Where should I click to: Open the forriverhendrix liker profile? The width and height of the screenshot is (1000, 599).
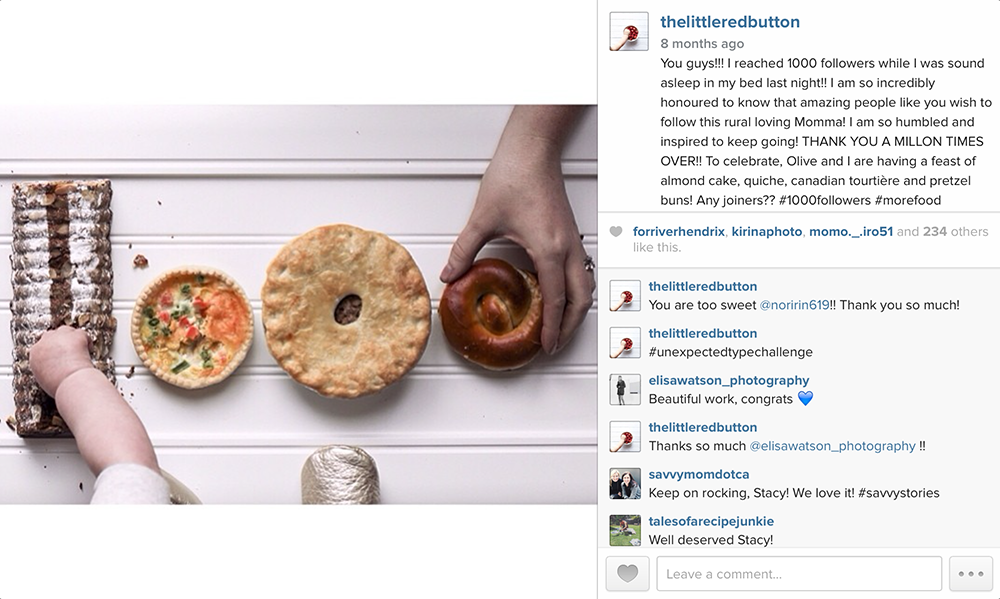[679, 232]
